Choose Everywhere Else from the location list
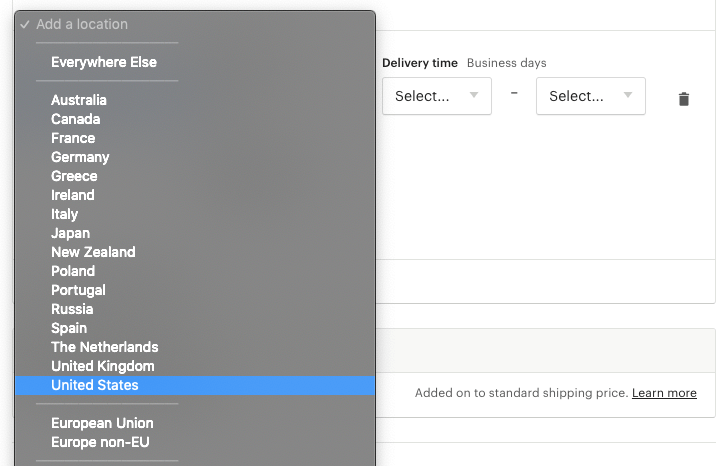This screenshot has height=466, width=726. coord(195,62)
